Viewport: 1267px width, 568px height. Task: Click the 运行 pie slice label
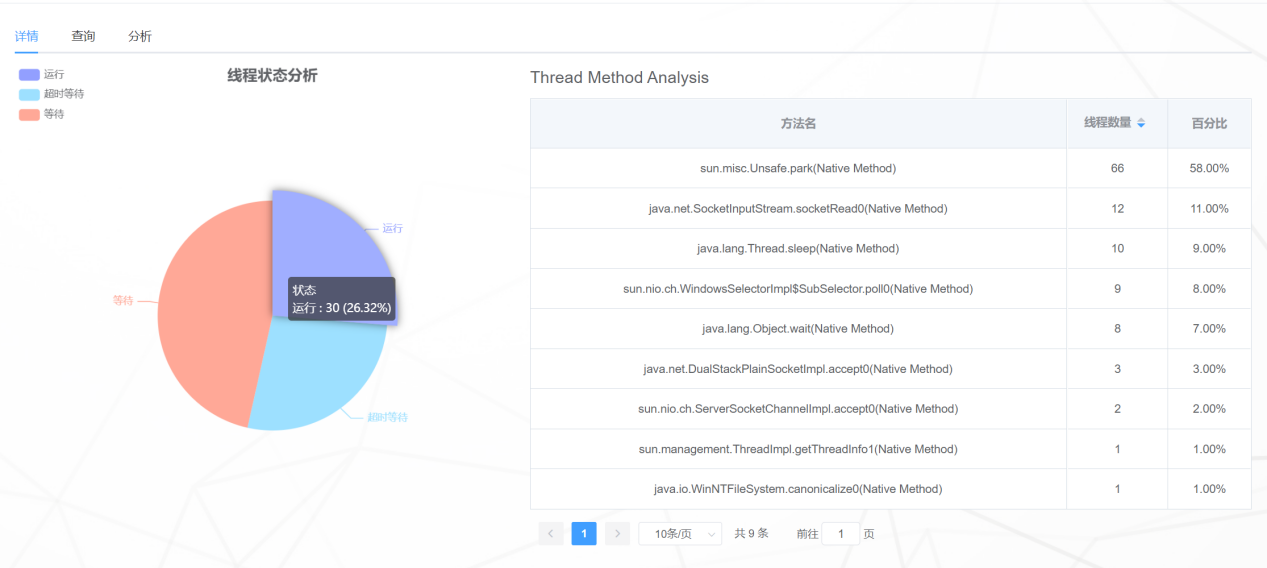pyautogui.click(x=392, y=228)
